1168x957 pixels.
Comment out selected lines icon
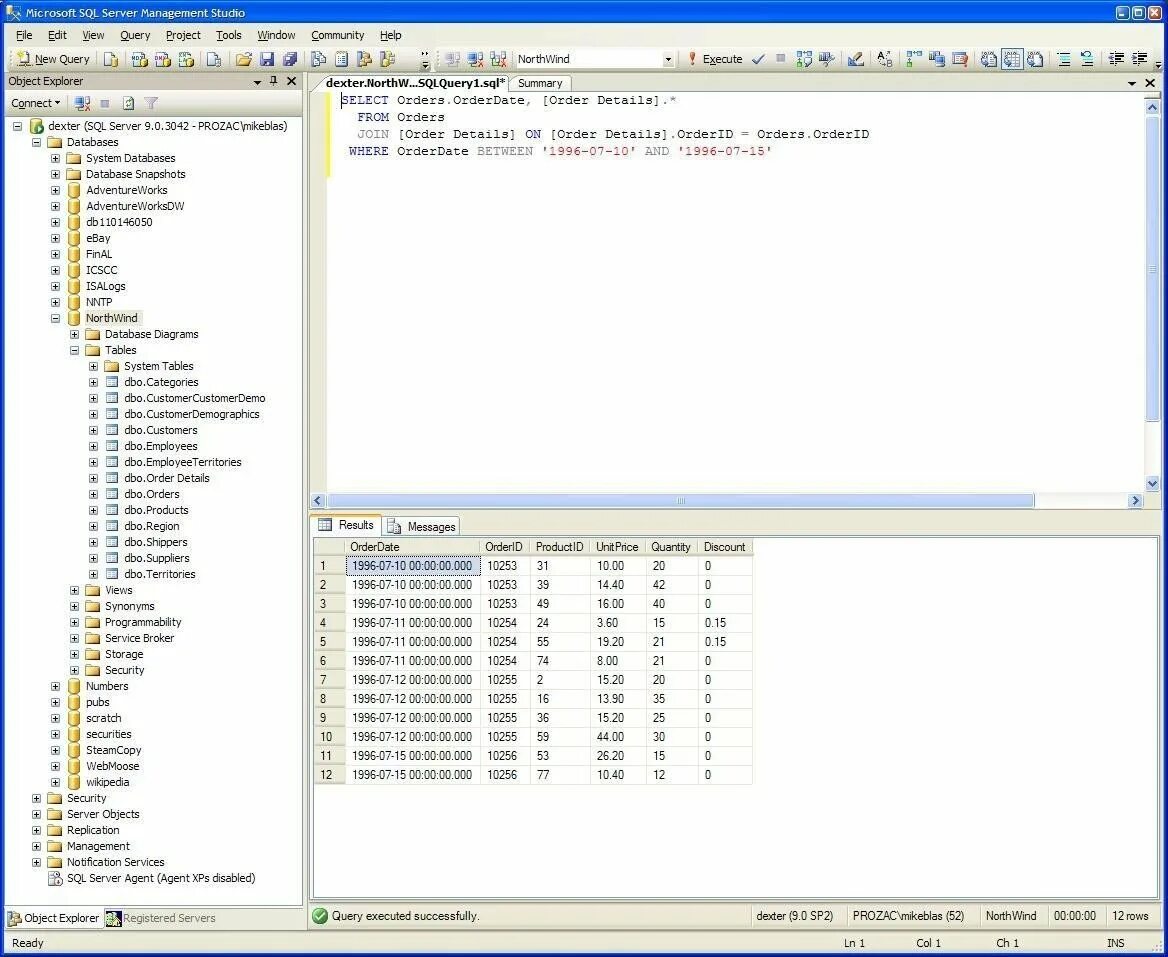tap(1064, 59)
